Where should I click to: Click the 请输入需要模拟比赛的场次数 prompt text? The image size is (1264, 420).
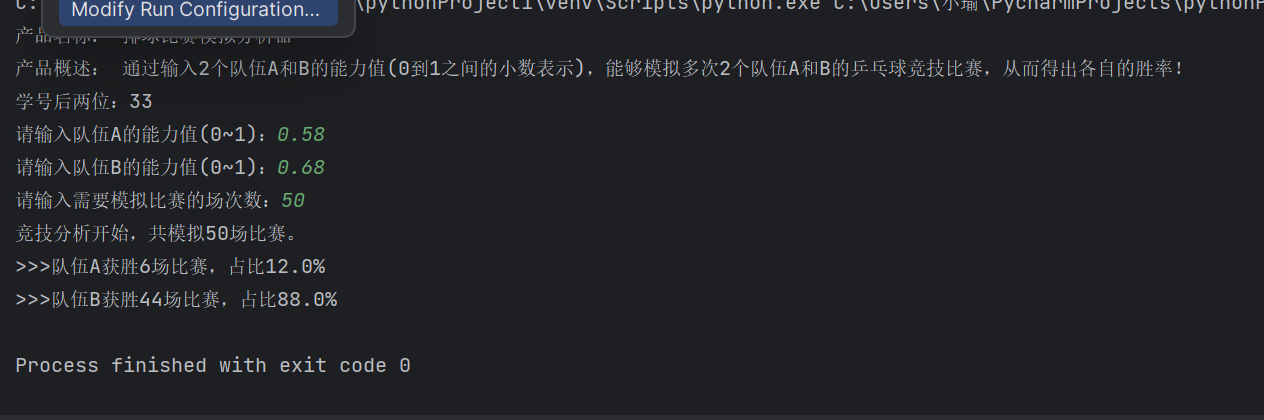148,201
